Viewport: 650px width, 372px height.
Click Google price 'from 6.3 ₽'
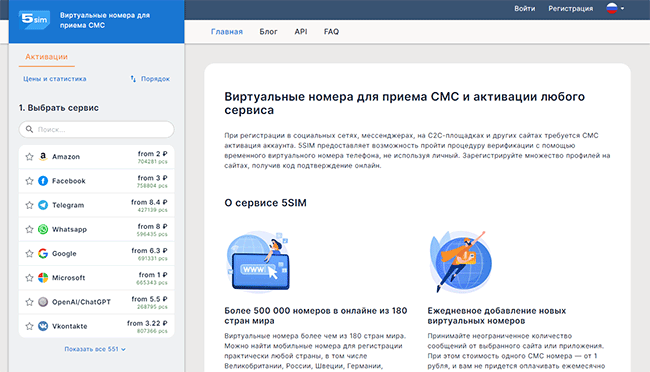point(149,250)
